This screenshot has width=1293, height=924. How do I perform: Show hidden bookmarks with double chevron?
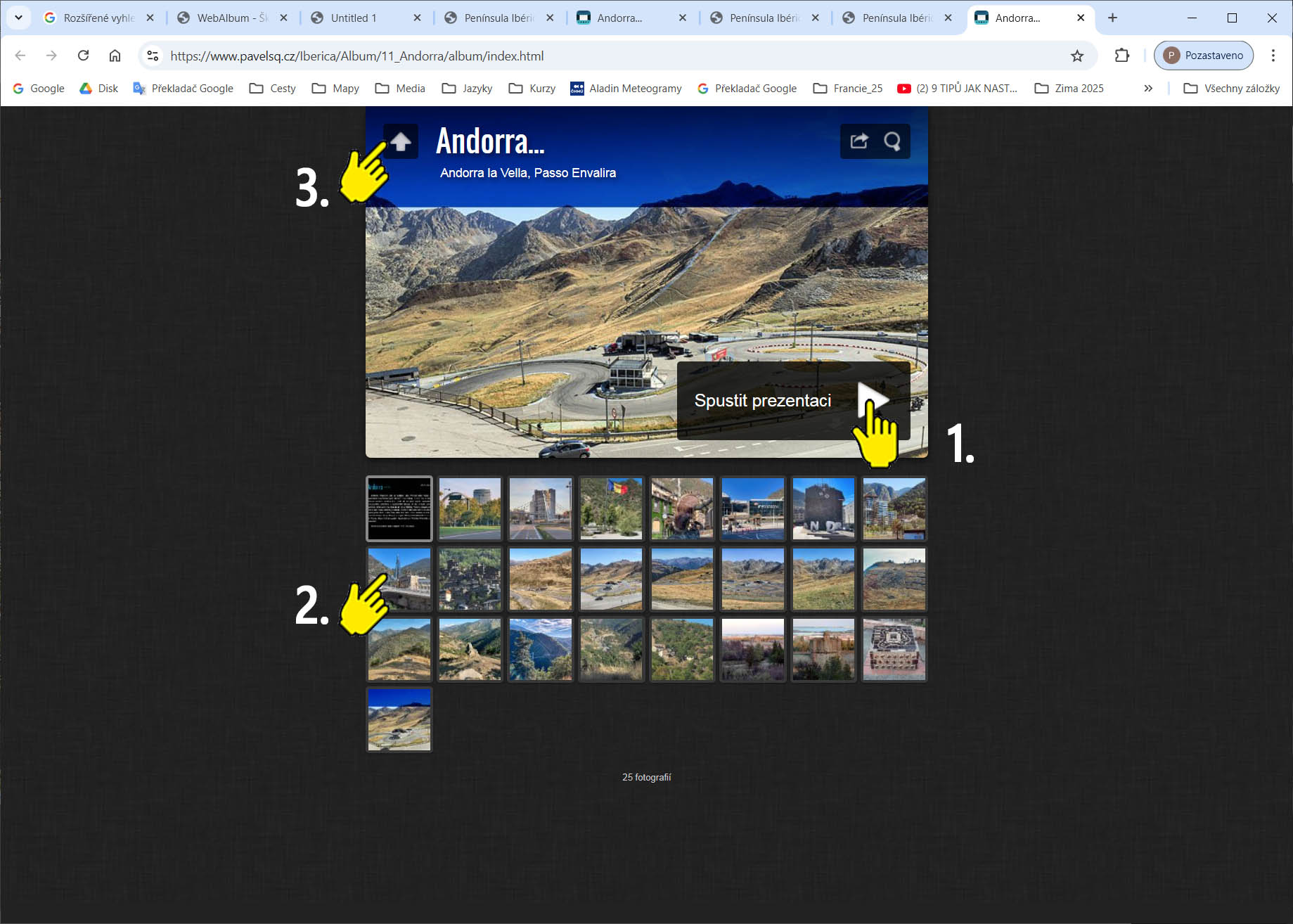point(1148,88)
